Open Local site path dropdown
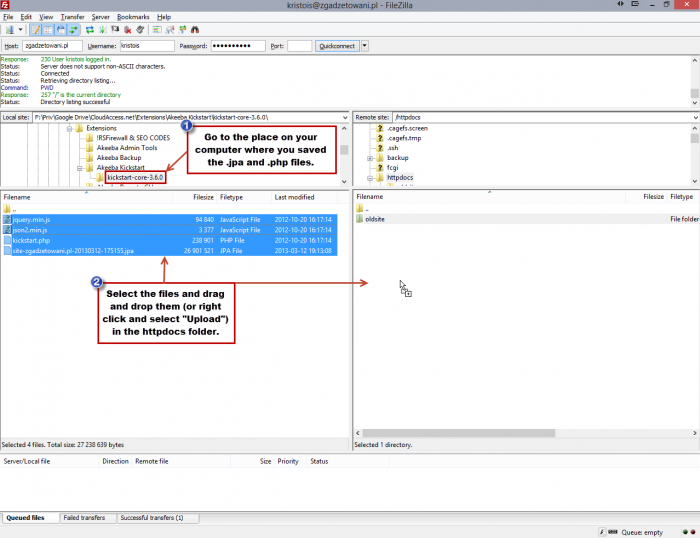Screen dimensions: 700x538 [x=345, y=117]
